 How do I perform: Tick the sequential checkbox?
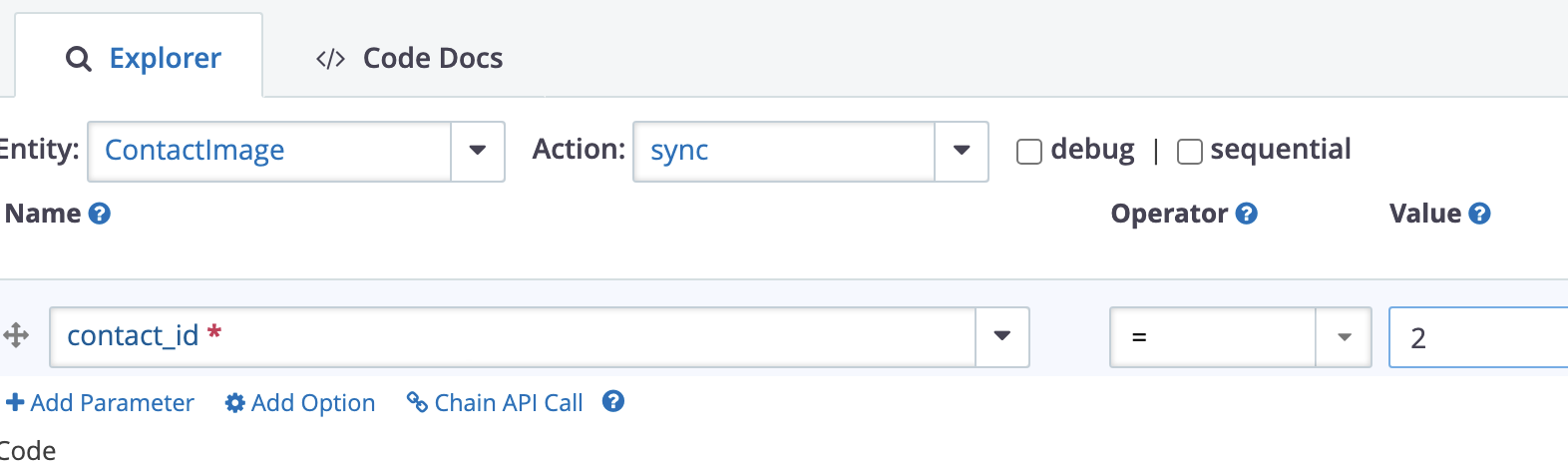pyautogui.click(x=1190, y=152)
